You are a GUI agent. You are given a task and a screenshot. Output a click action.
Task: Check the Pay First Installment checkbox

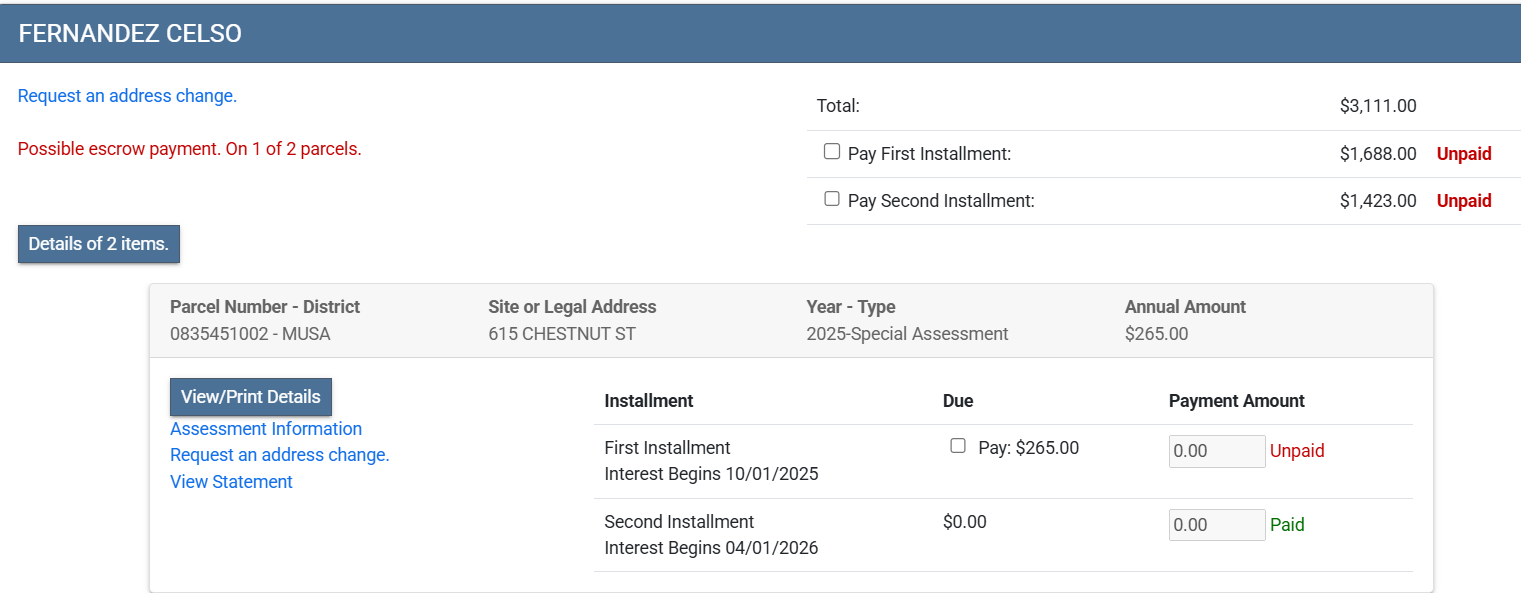click(831, 152)
